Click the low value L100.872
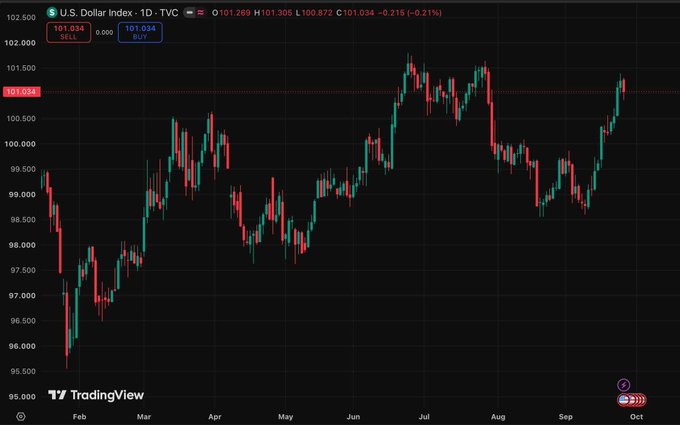 tap(314, 13)
